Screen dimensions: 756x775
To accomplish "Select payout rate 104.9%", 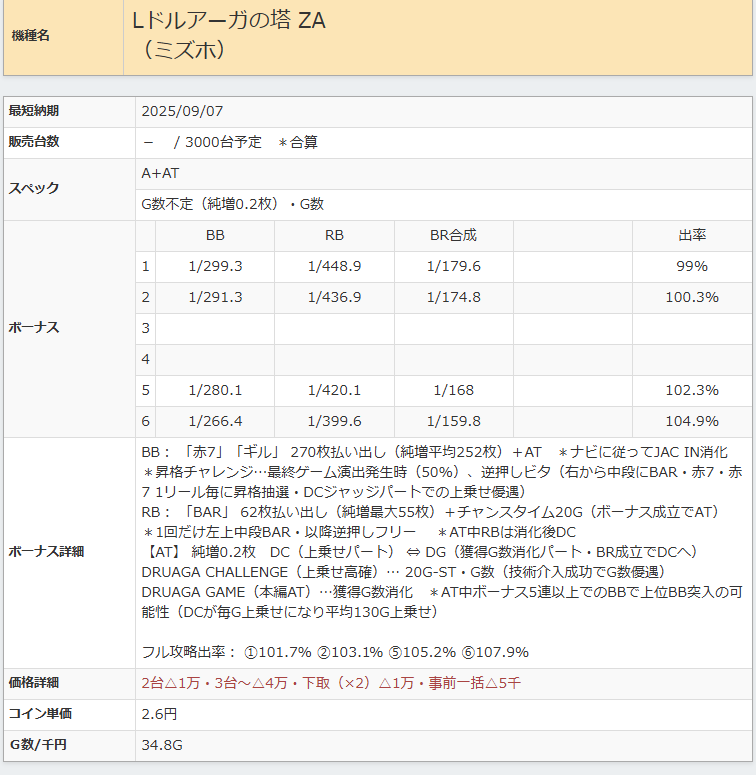I will tap(692, 422).
